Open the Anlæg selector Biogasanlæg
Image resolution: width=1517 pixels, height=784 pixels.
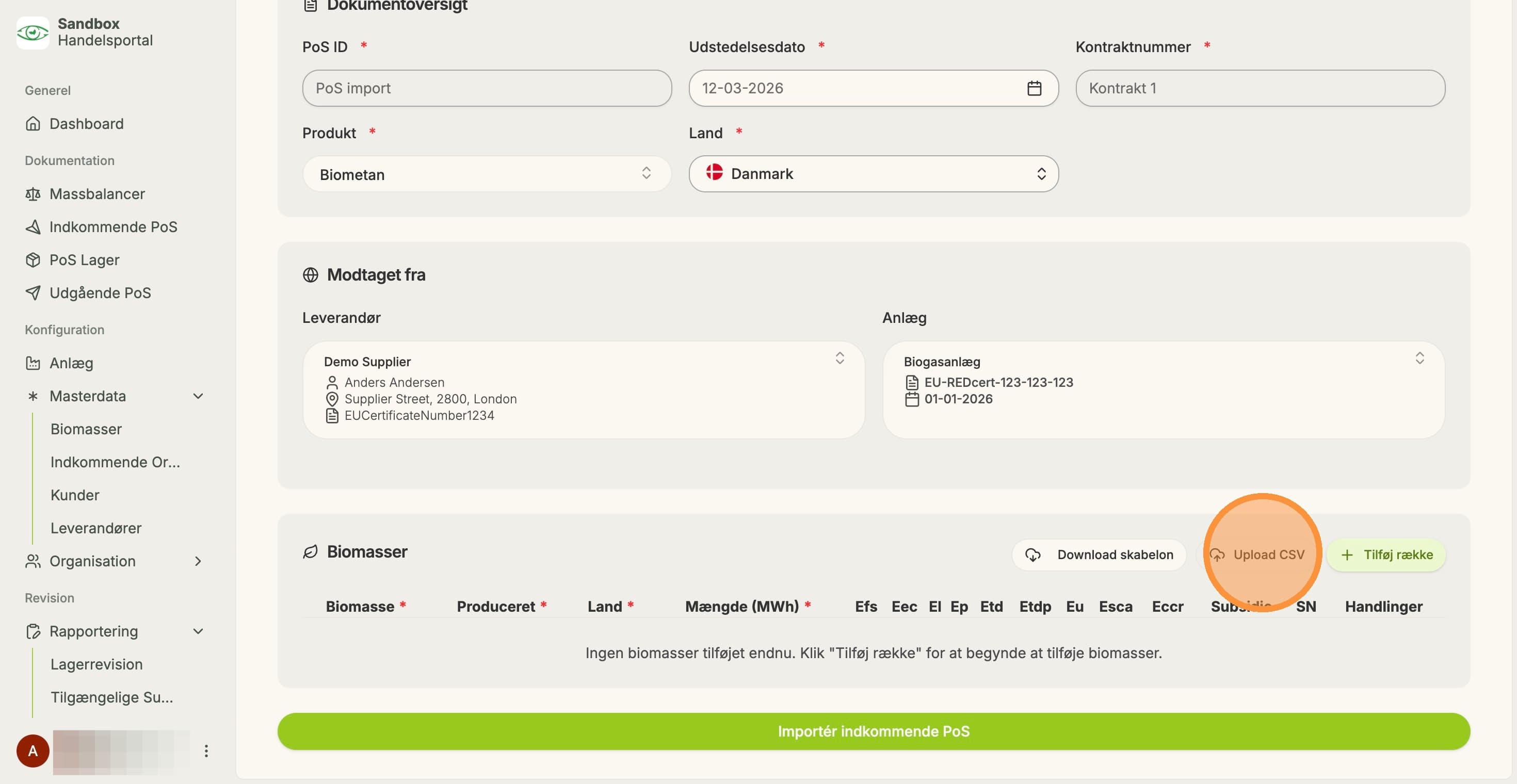point(1163,389)
